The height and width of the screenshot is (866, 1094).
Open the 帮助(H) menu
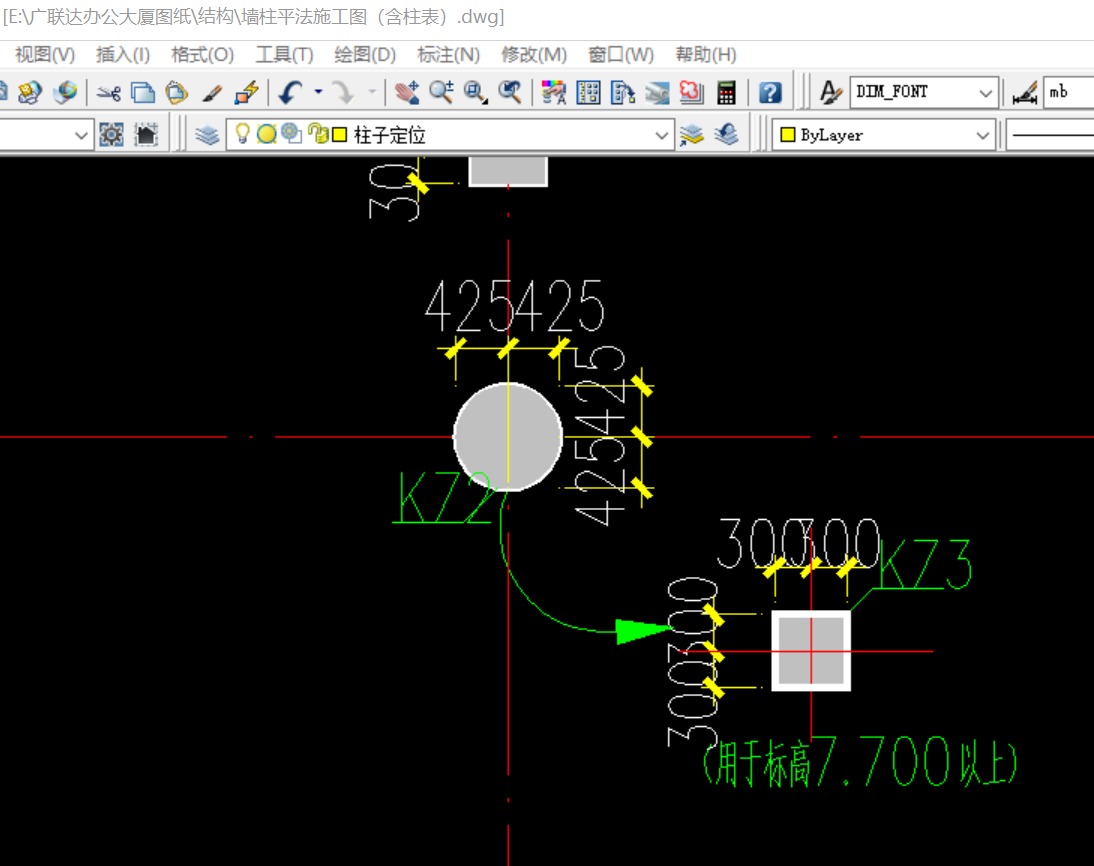[706, 54]
